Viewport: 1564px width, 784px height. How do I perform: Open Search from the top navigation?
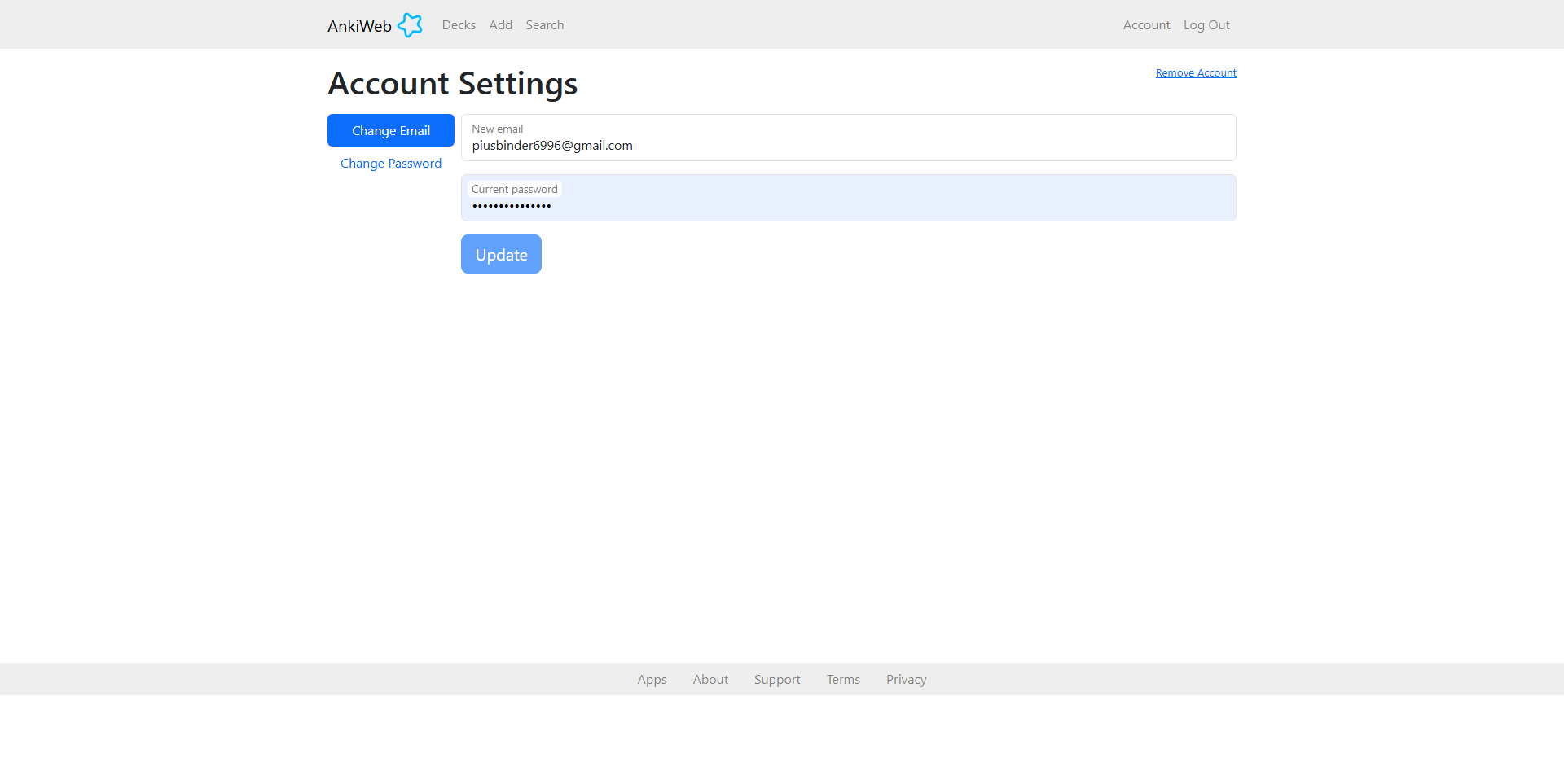[x=544, y=25]
